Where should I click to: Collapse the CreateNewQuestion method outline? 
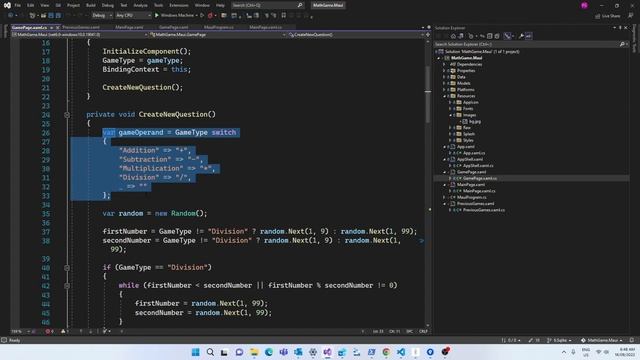click(x=67, y=115)
